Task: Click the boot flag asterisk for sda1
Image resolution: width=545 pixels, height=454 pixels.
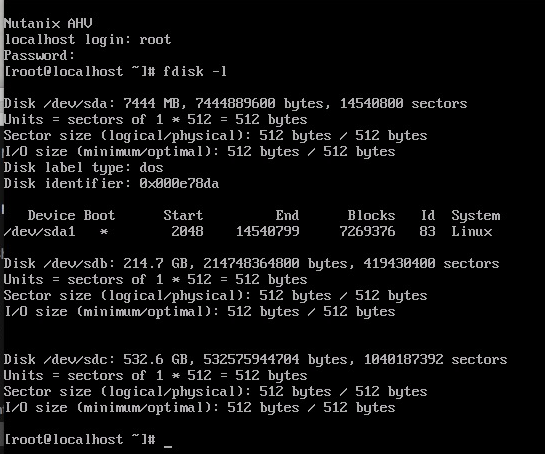Action: click(x=104, y=232)
